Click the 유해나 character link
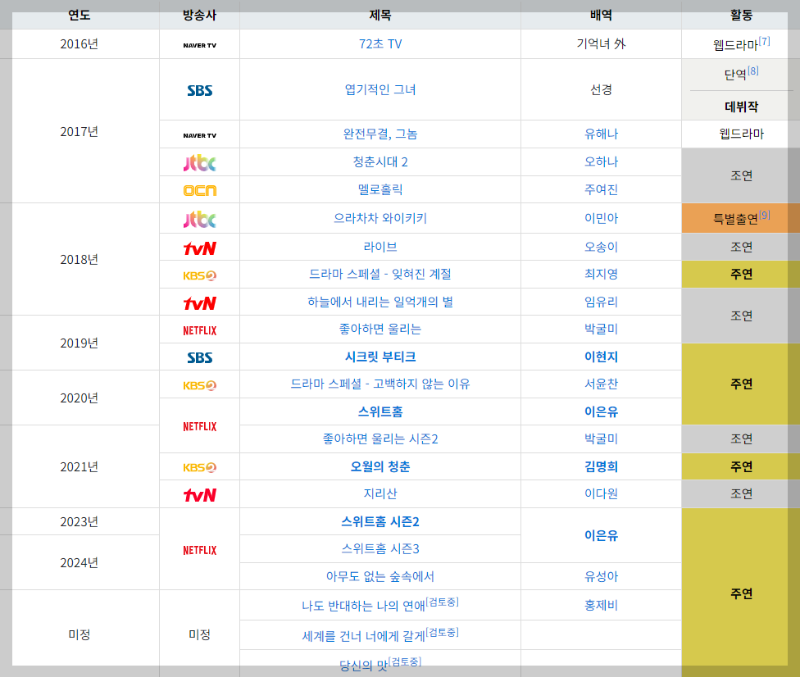The image size is (800, 677). (x=601, y=134)
